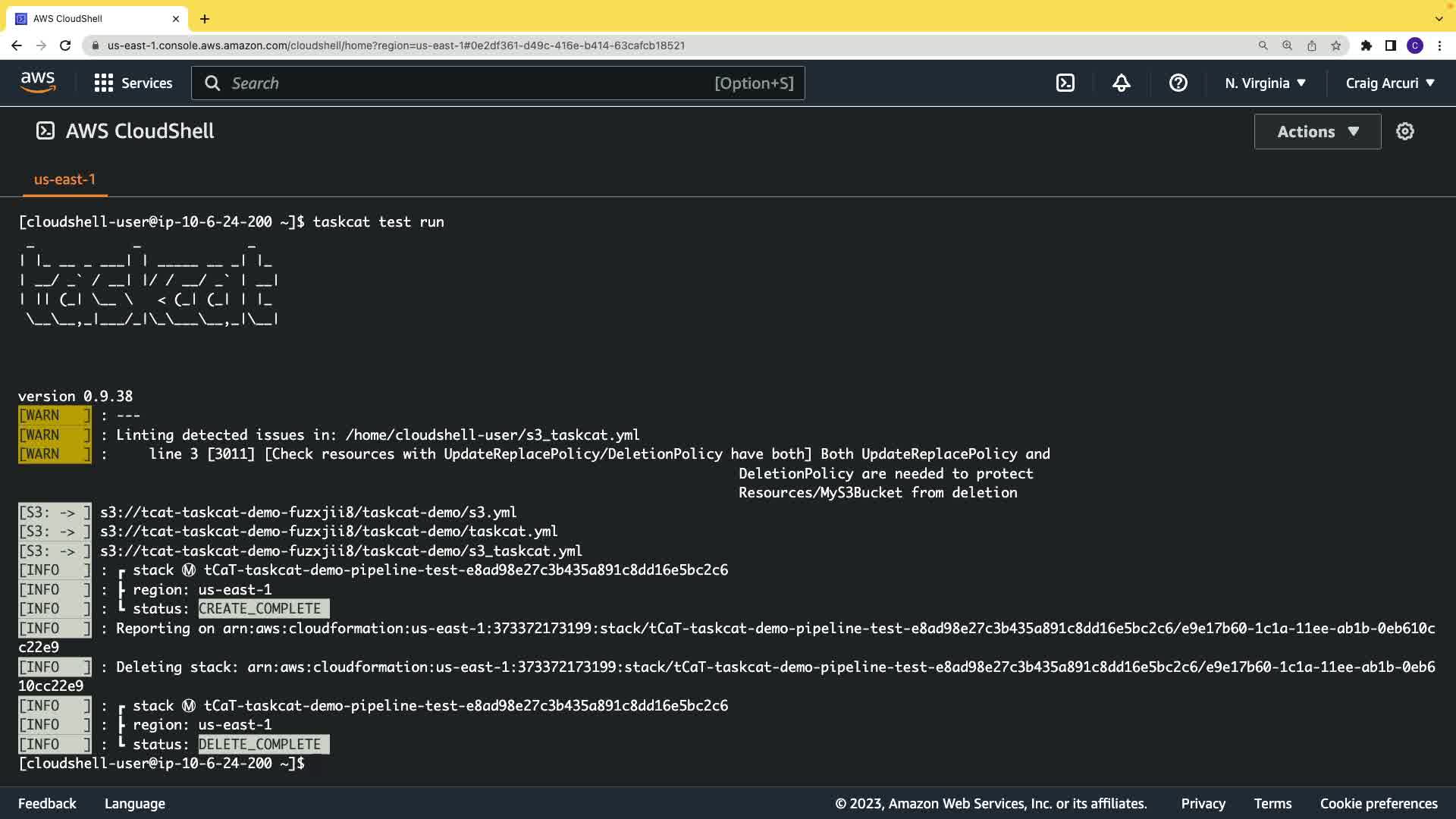1456x819 pixels.
Task: Open Cookie preferences
Action: [x=1379, y=804]
